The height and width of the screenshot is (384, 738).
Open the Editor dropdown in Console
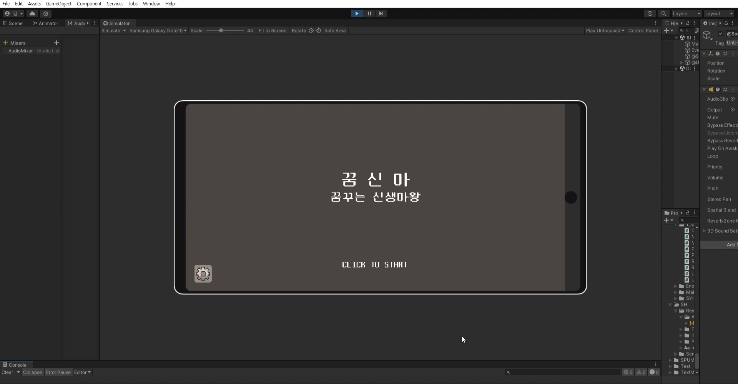(x=82, y=372)
